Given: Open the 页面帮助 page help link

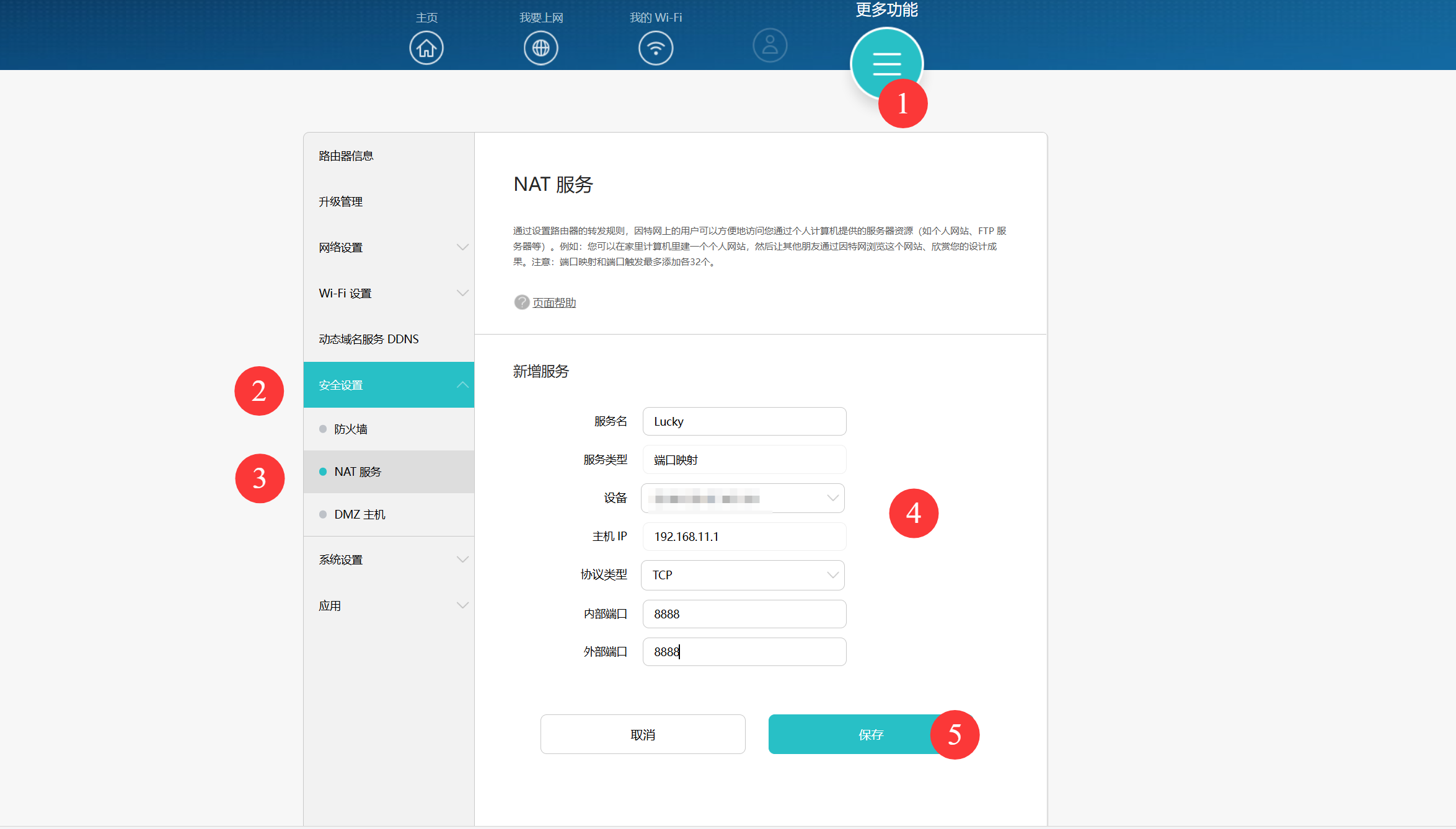Looking at the screenshot, I should (554, 303).
